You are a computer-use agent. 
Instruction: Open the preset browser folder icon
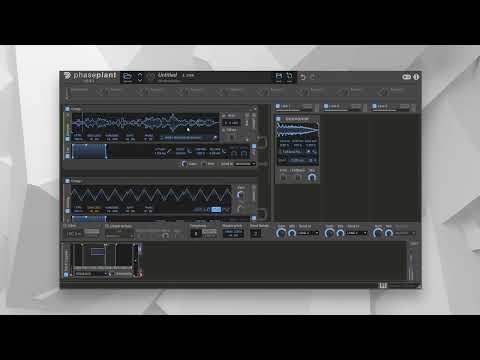[x=127, y=77]
